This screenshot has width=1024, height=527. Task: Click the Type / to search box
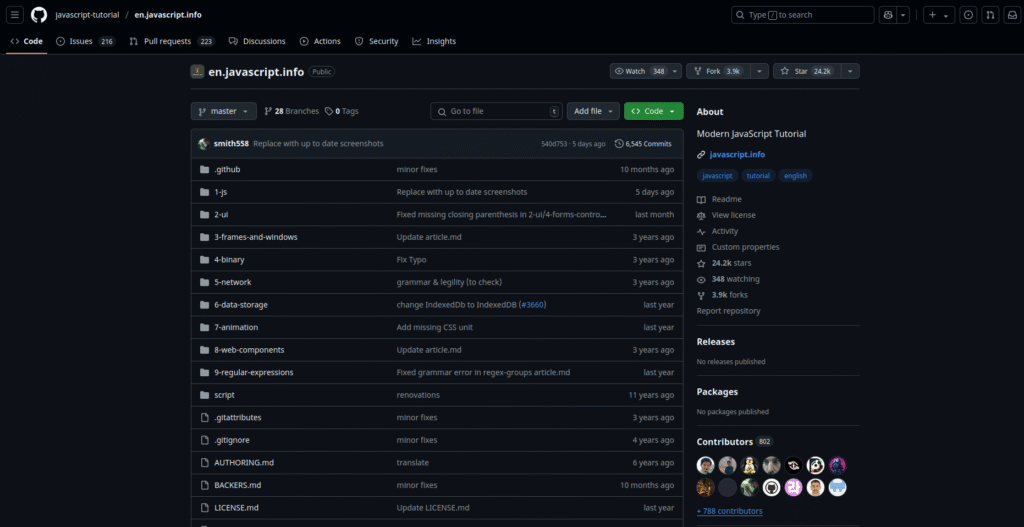803,15
